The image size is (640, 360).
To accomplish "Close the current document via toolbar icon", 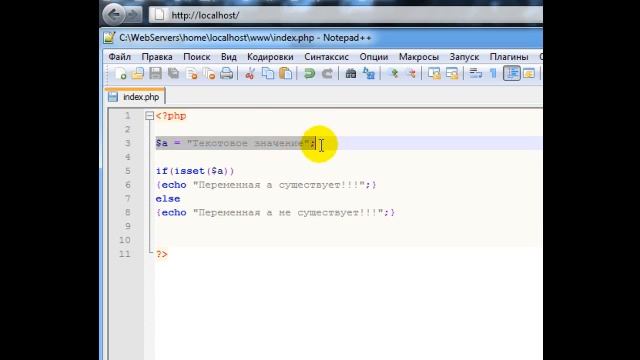I will pyautogui.click(x=191, y=73).
